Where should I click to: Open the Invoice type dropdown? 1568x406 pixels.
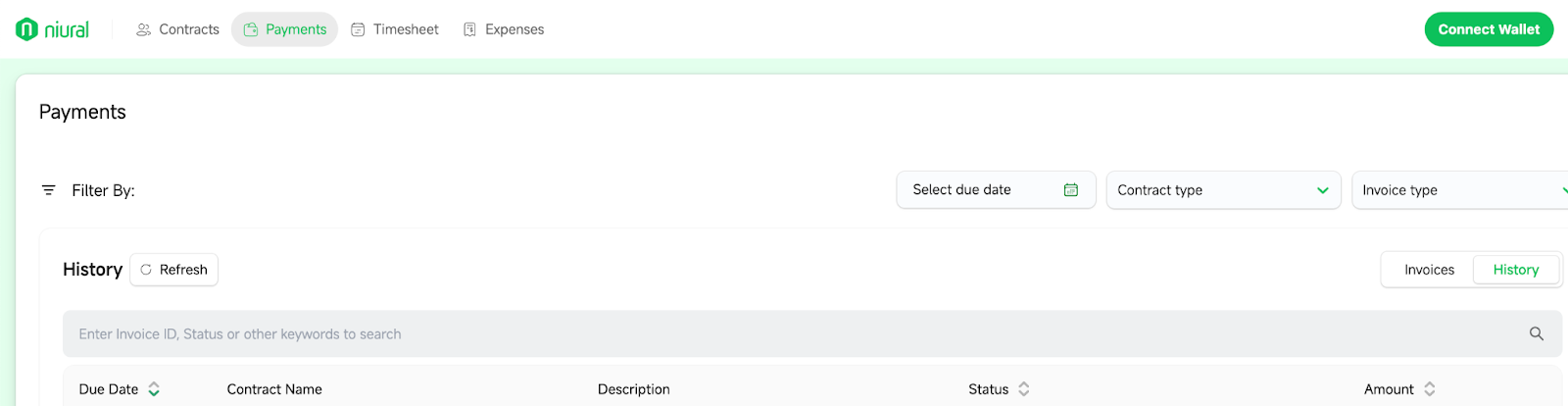(x=1460, y=190)
